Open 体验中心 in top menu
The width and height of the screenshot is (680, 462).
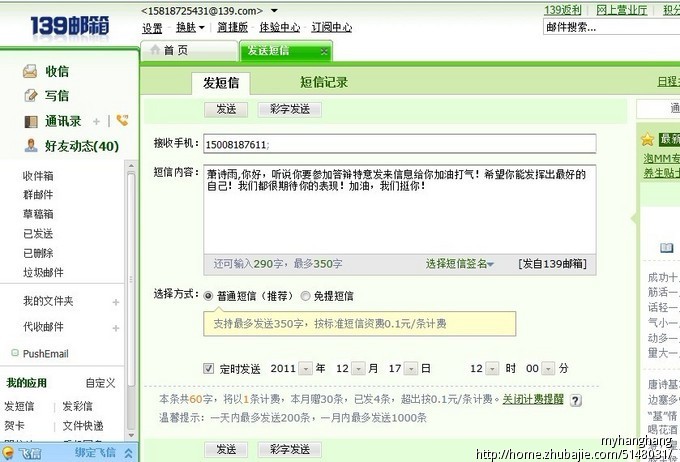point(280,27)
